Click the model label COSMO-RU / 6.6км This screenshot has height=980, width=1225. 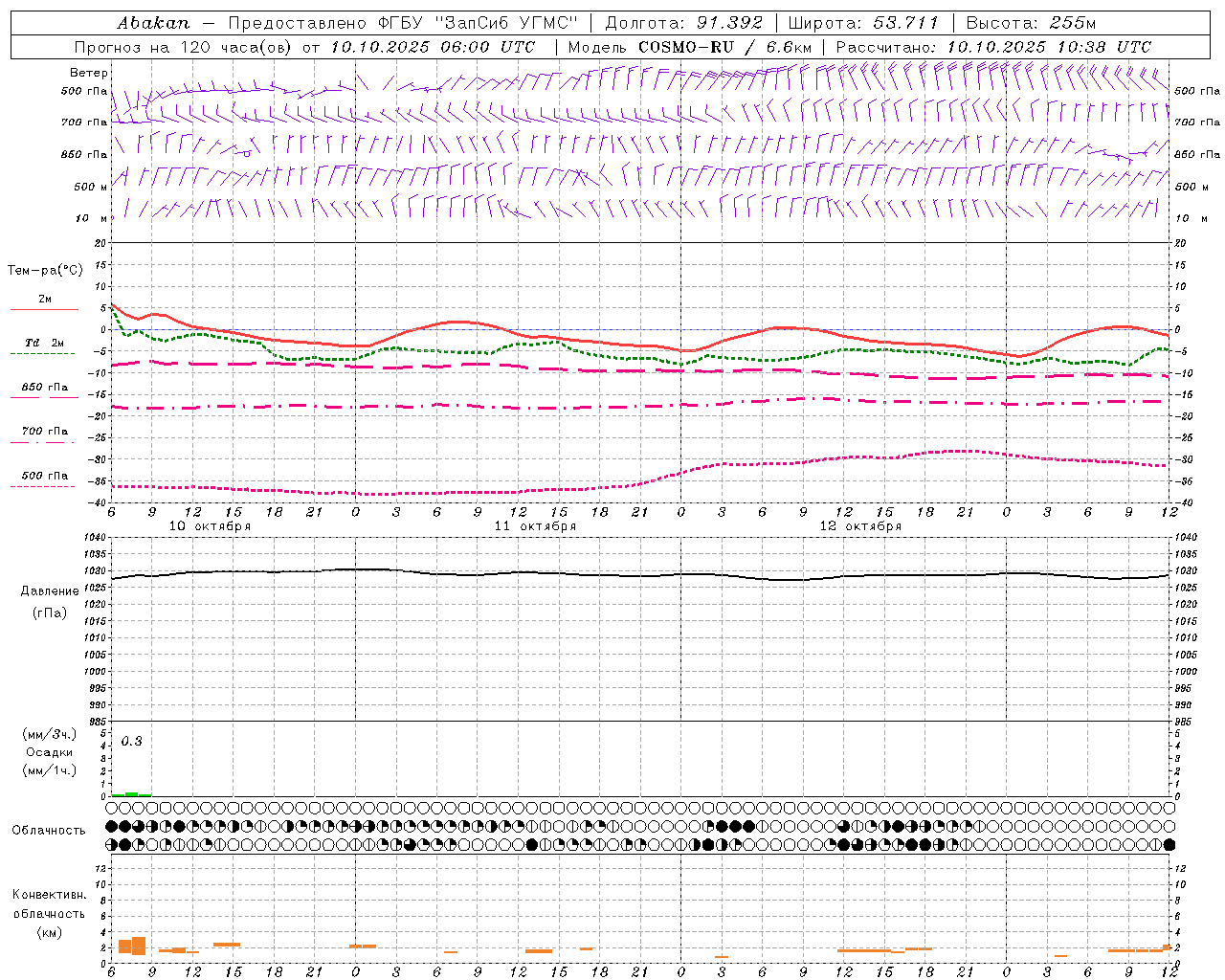click(724, 47)
